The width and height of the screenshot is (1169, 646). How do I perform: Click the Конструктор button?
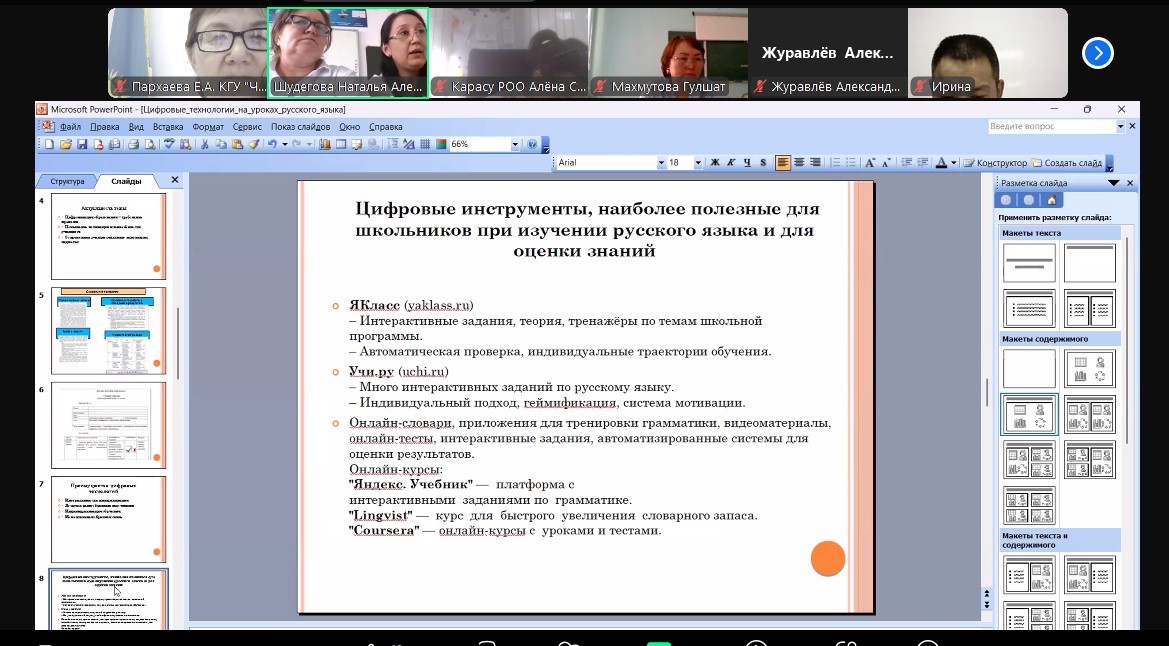[x=995, y=163]
